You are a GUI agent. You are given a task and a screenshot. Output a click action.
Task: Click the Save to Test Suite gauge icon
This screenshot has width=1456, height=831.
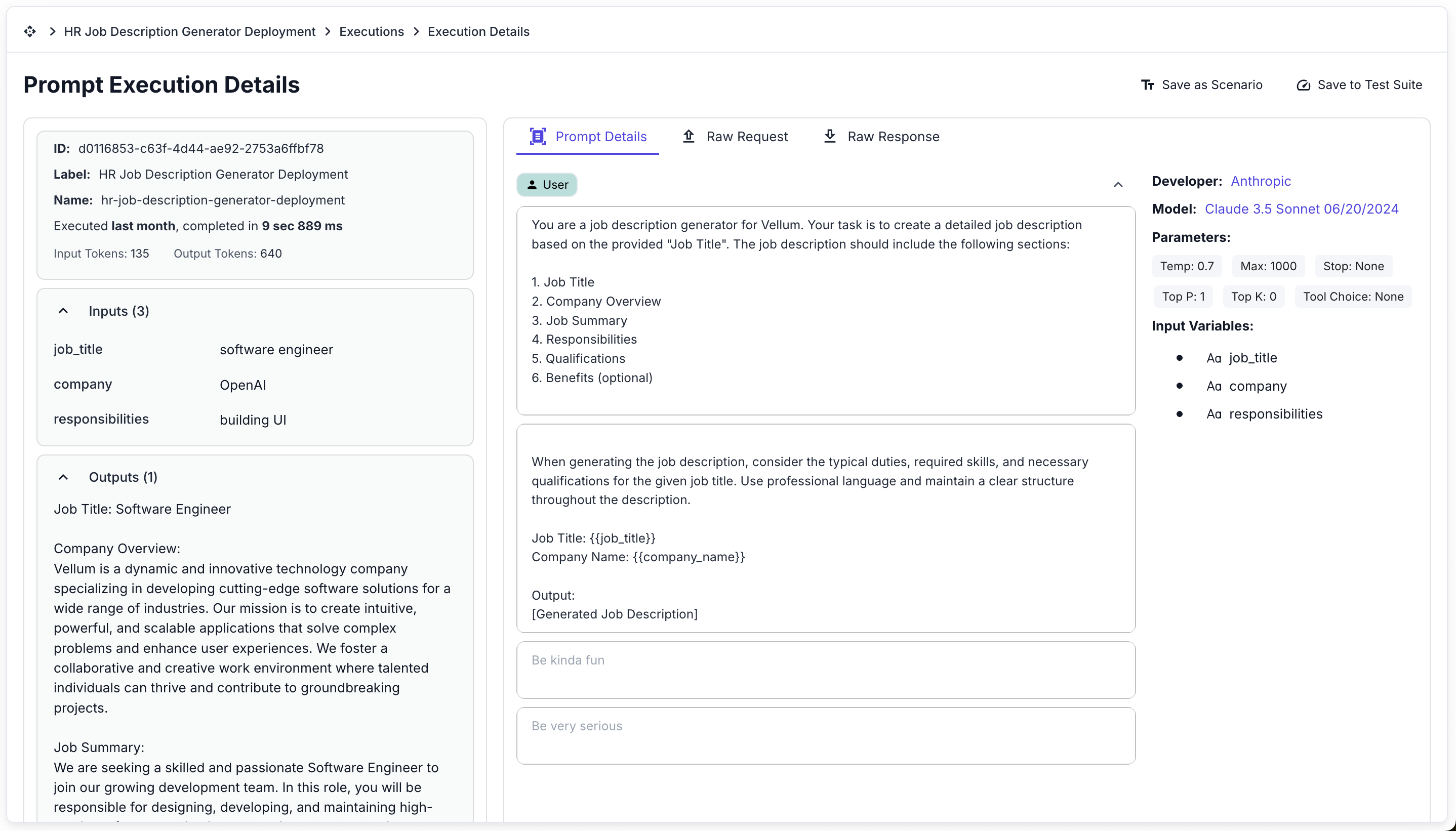1303,85
